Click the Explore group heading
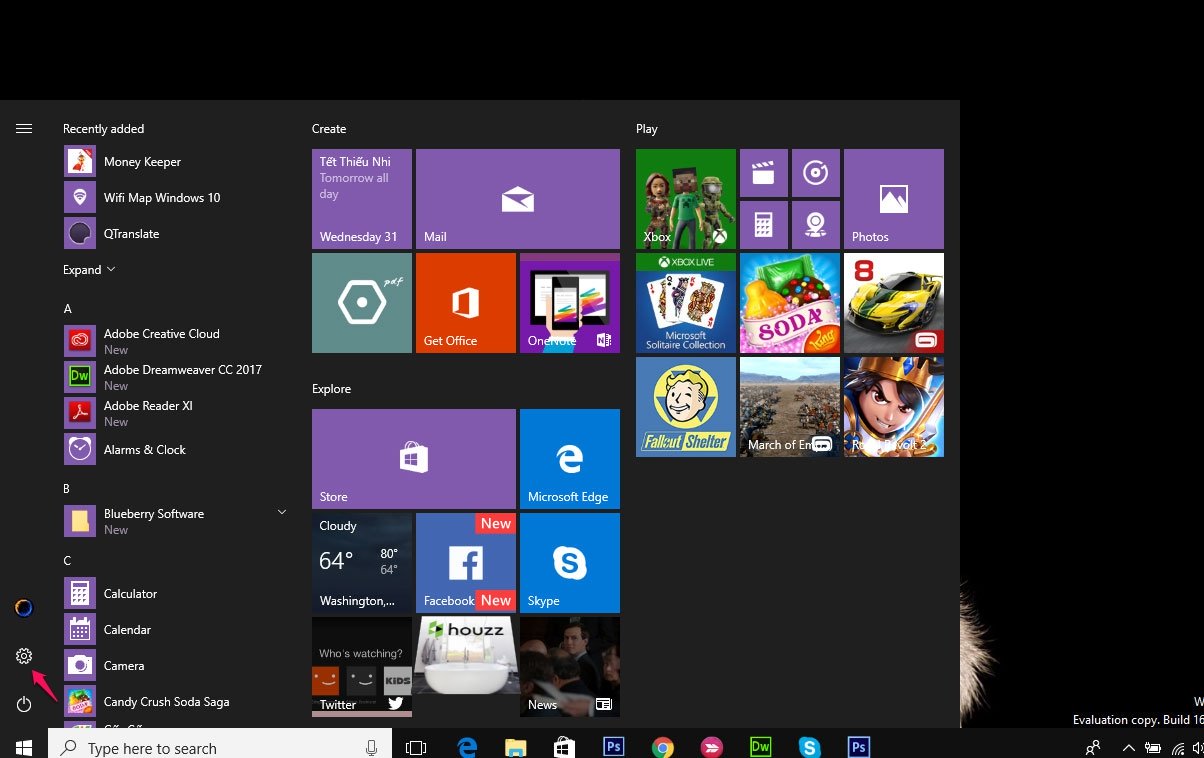Screen dimensions: 1204x758 (x=332, y=389)
